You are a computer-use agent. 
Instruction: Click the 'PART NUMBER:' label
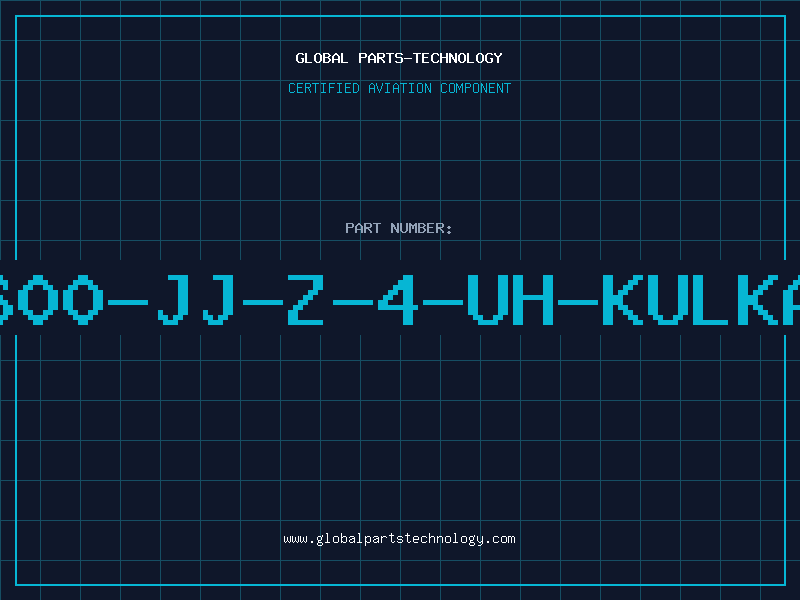click(x=399, y=228)
